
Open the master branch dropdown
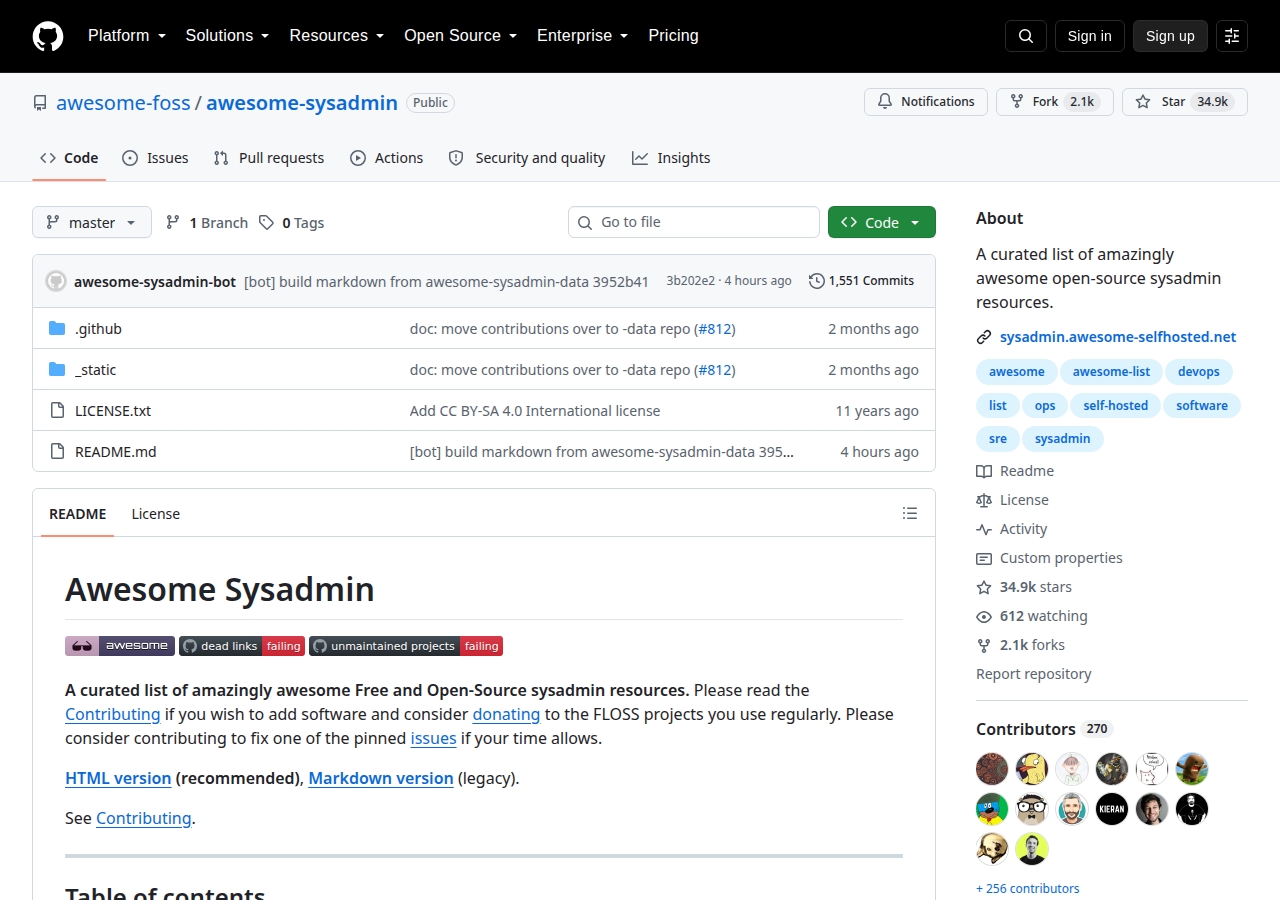click(x=92, y=222)
